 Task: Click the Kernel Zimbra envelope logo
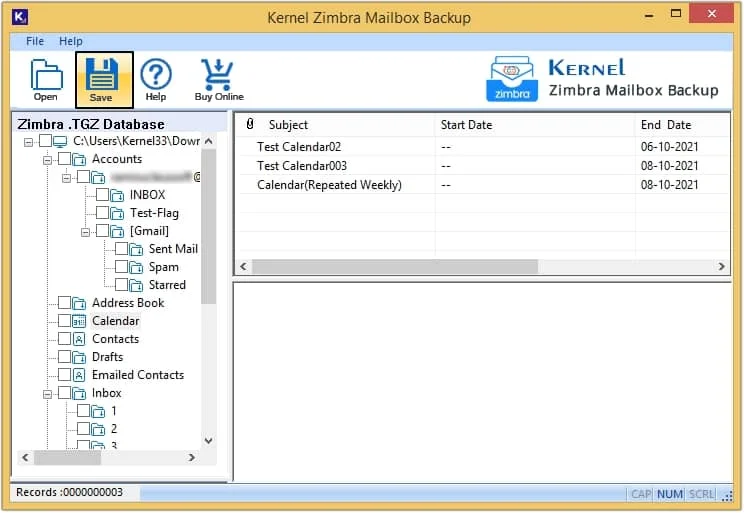click(x=512, y=78)
